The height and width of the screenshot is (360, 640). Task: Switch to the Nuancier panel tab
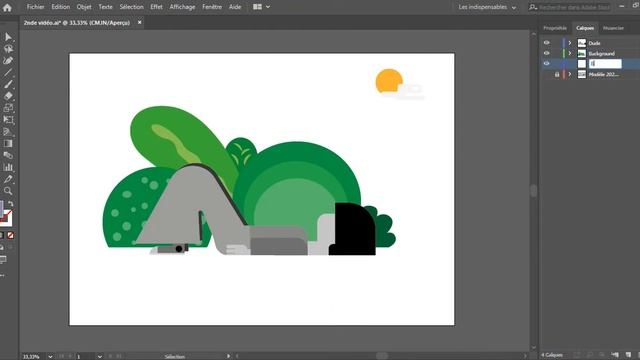(613, 28)
